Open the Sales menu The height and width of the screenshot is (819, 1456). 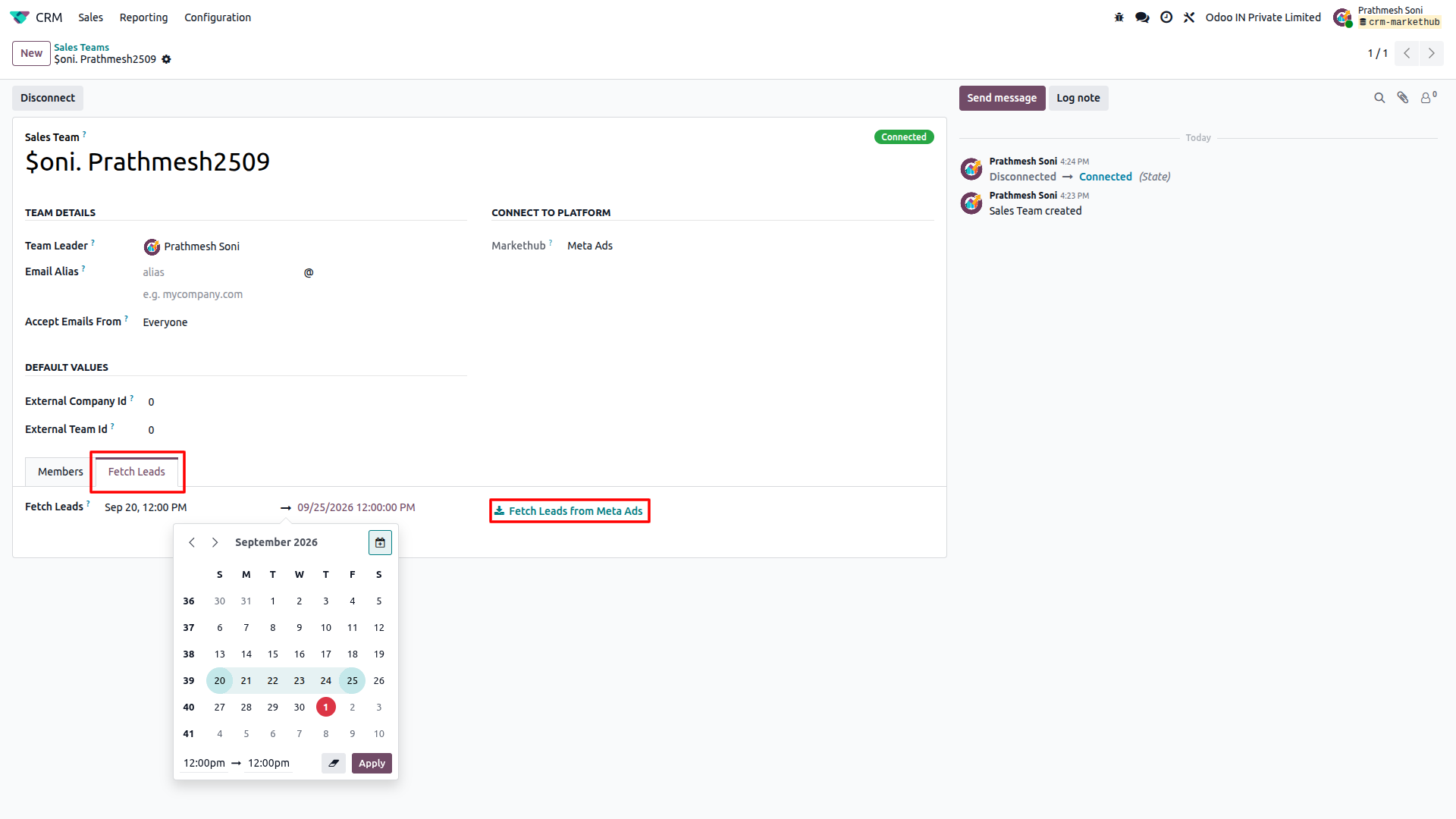point(90,17)
